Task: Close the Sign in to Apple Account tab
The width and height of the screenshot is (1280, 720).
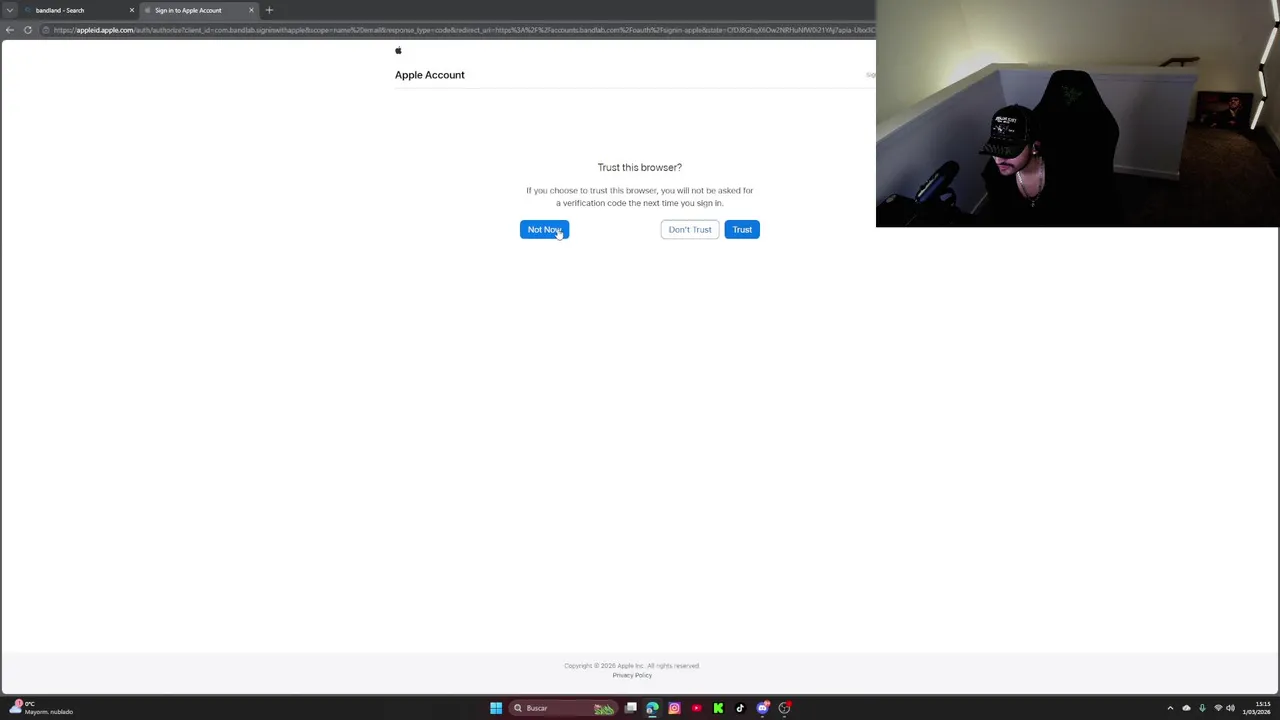Action: pyautogui.click(x=251, y=10)
